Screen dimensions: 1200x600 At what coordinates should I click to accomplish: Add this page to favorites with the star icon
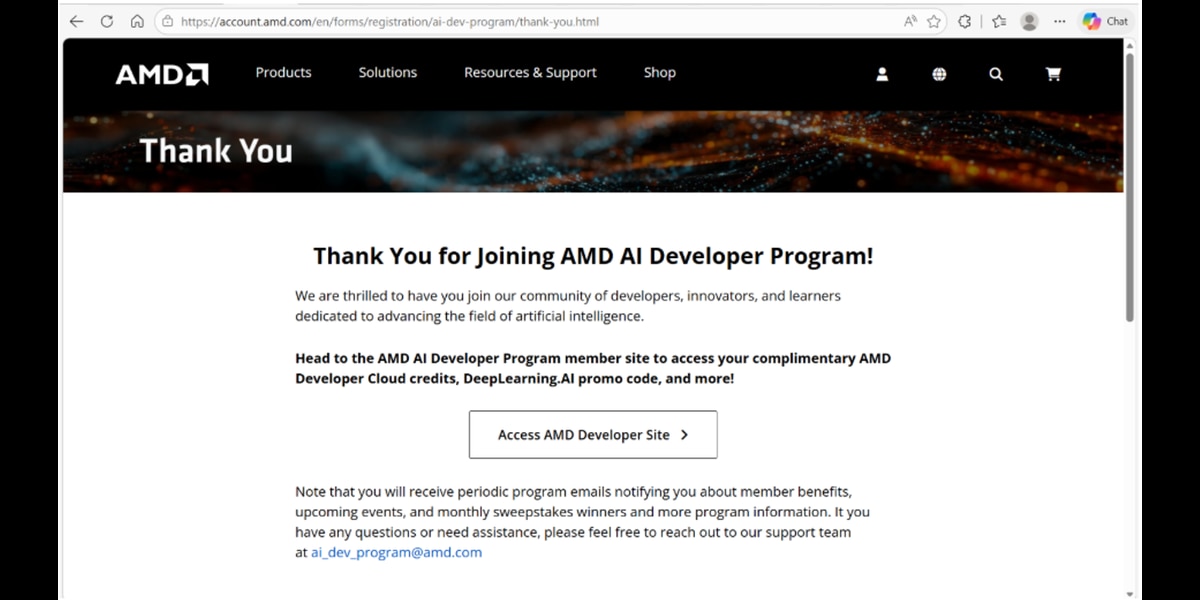[934, 21]
